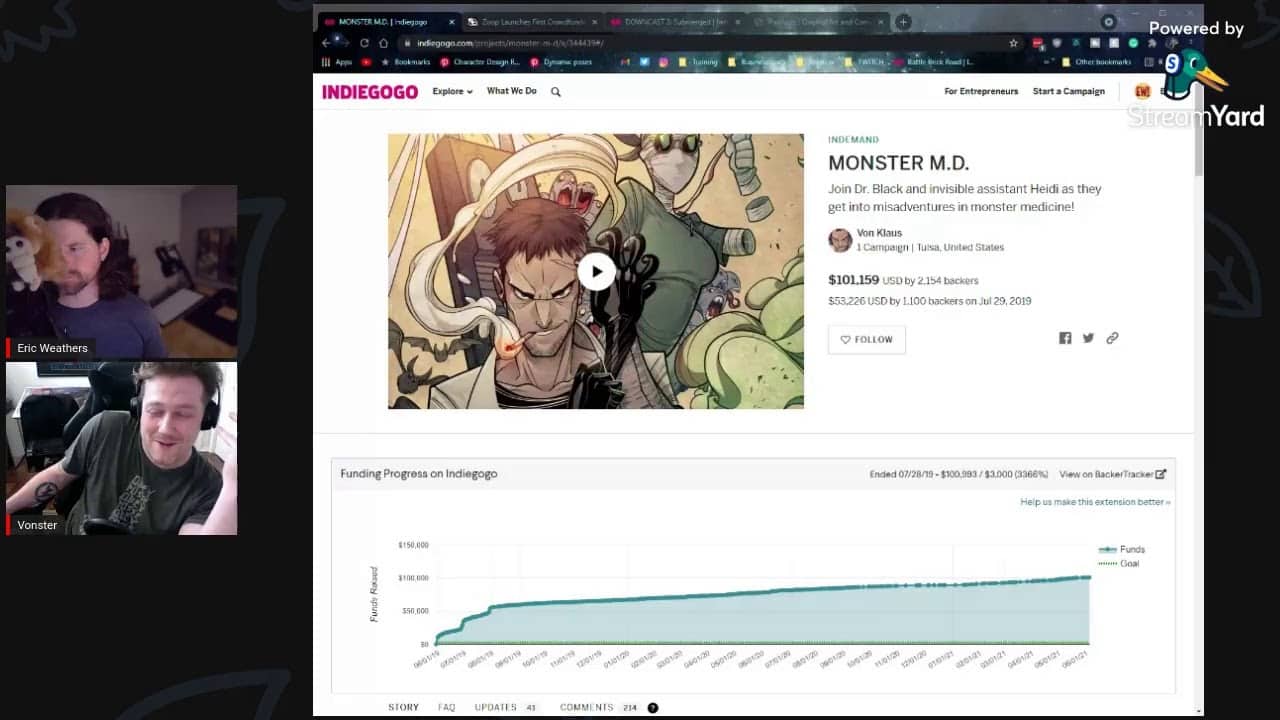
Task: Open the Updates tab
Action: tap(496, 707)
